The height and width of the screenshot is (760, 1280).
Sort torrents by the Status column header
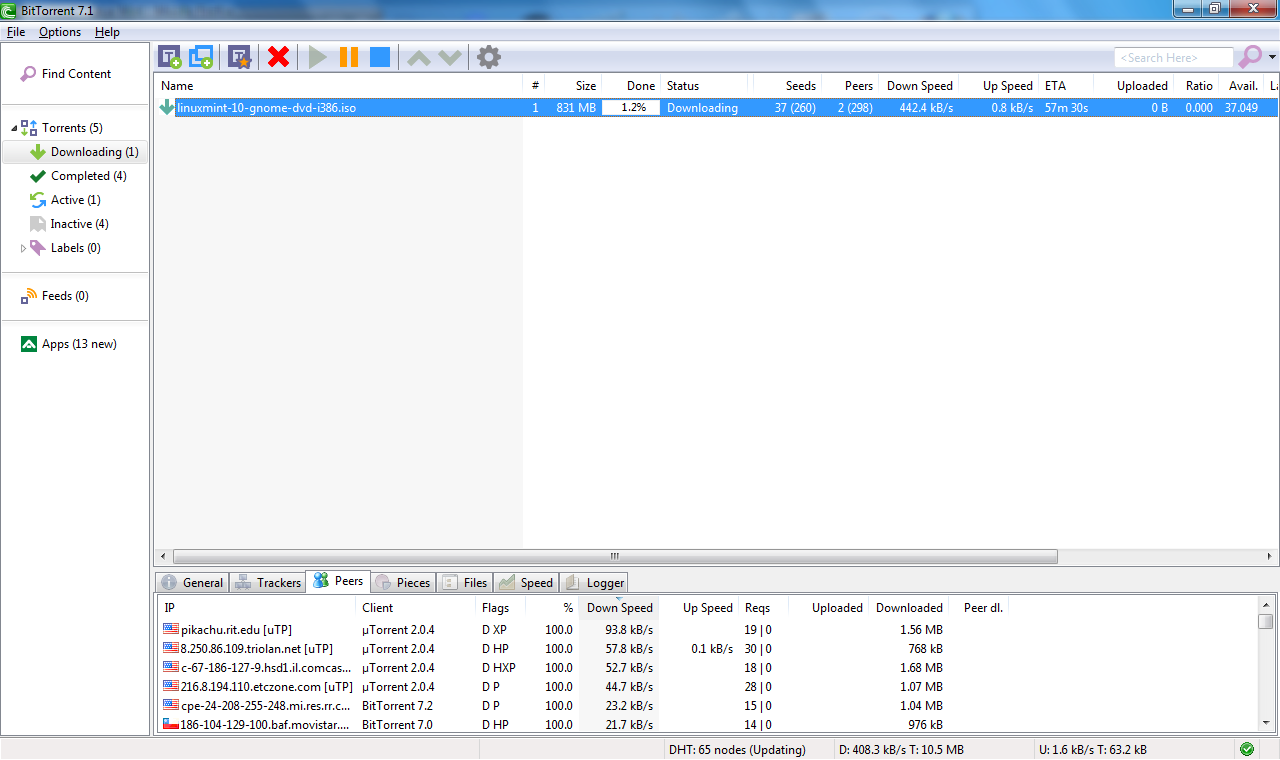tap(707, 86)
